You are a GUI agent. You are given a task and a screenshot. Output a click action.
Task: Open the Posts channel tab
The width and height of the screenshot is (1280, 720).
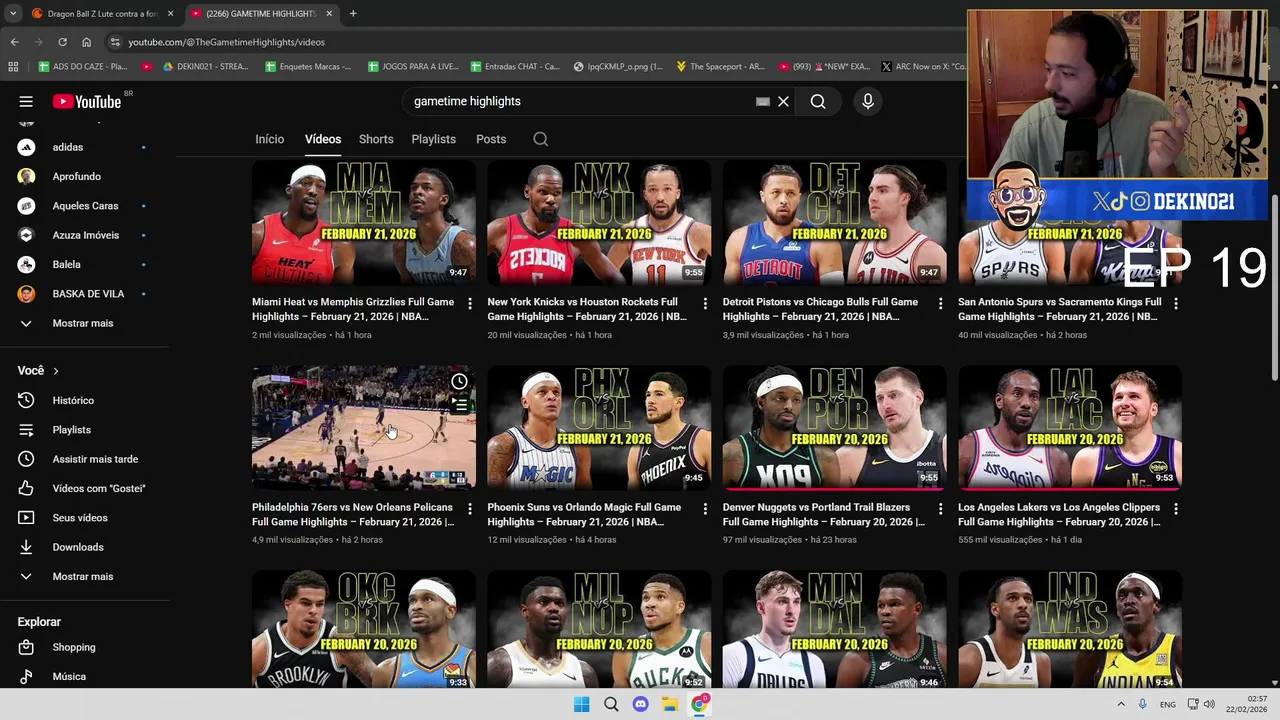(491, 139)
